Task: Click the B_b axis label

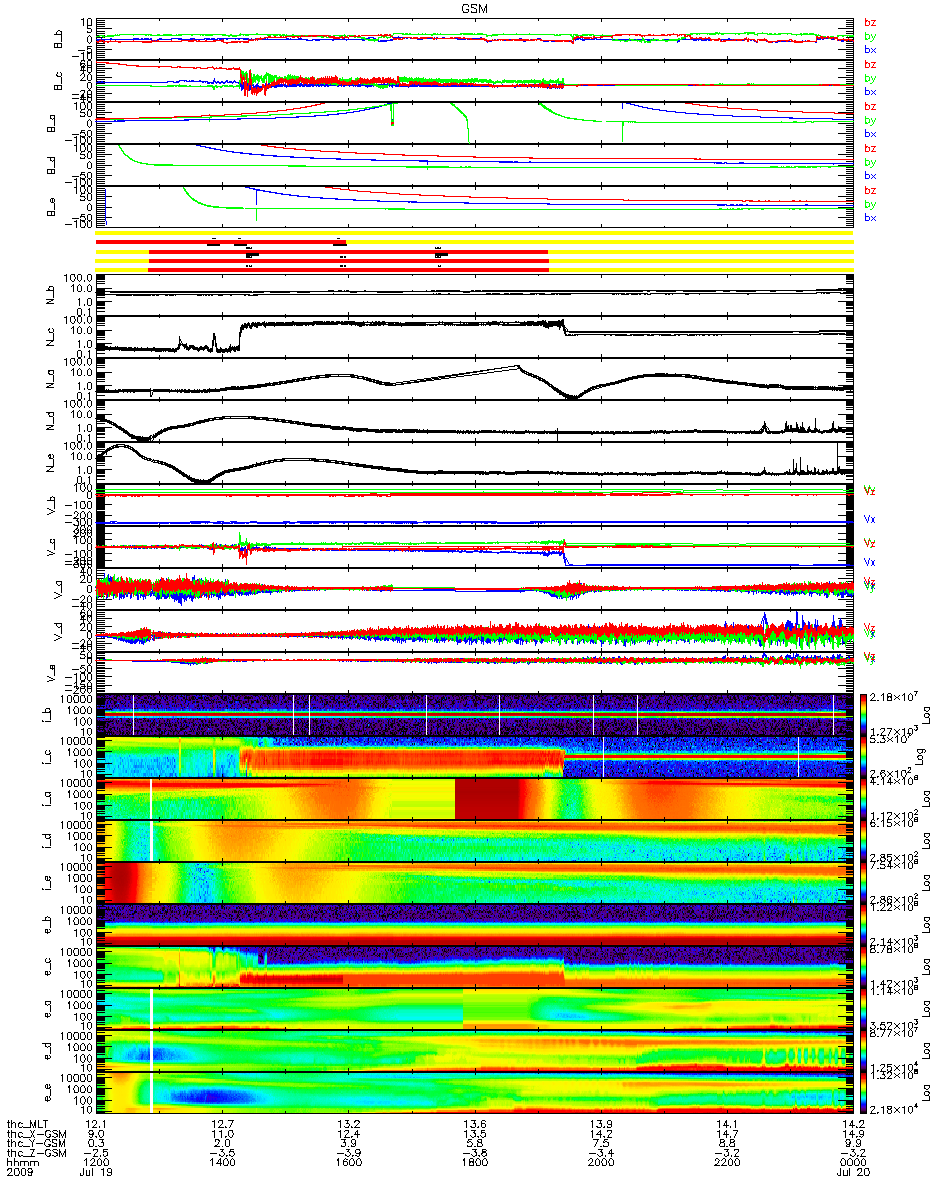Action: click(59, 38)
